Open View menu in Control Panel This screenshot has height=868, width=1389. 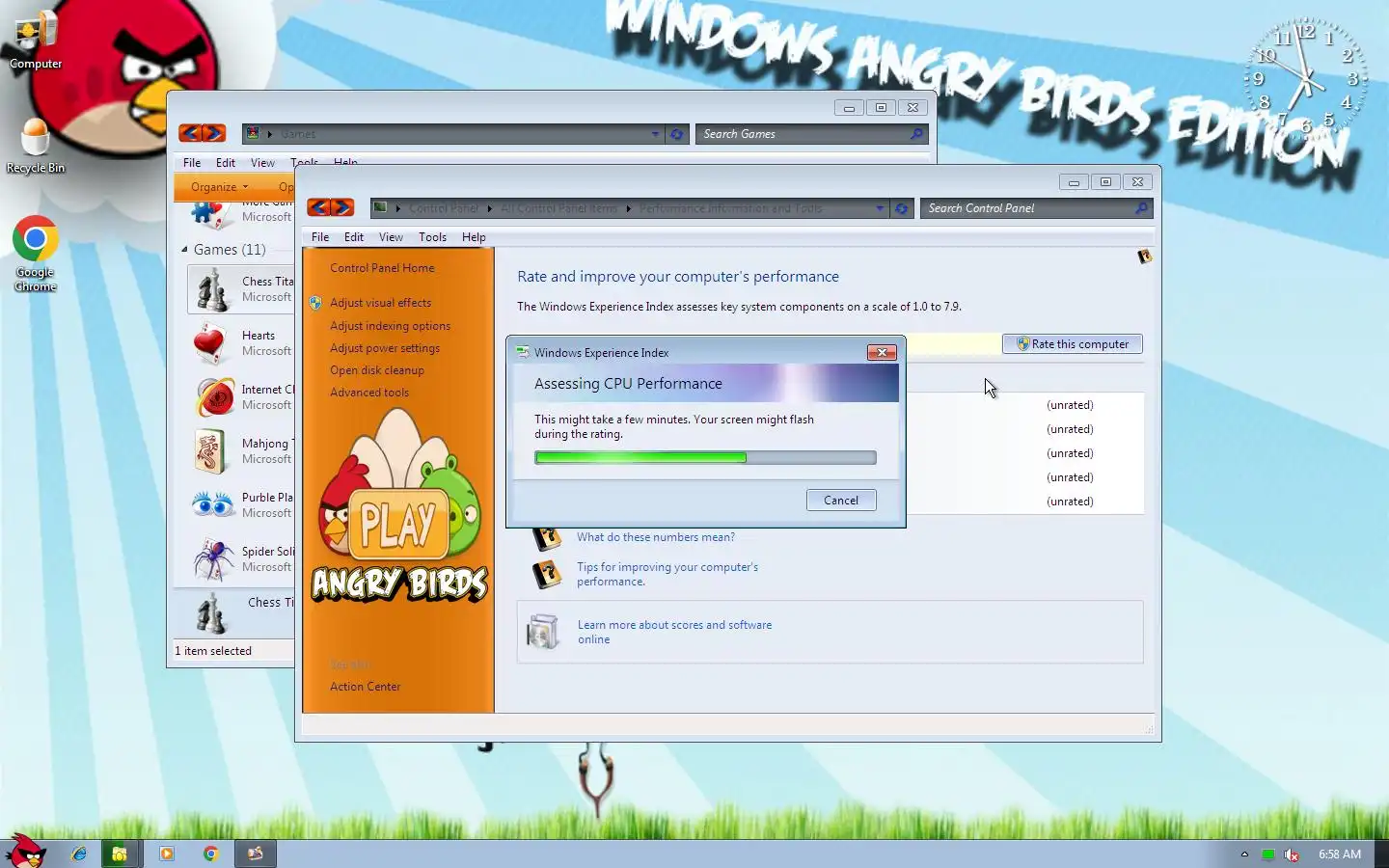[x=391, y=237]
